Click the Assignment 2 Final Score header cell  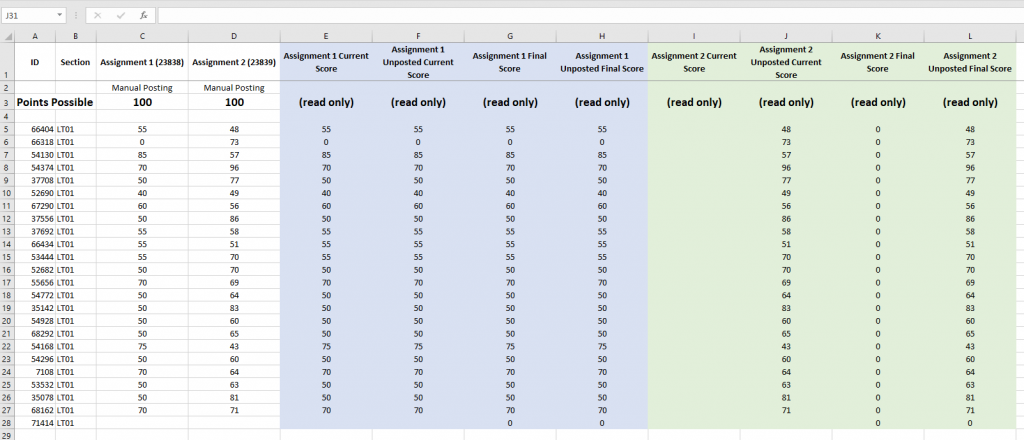coord(878,62)
